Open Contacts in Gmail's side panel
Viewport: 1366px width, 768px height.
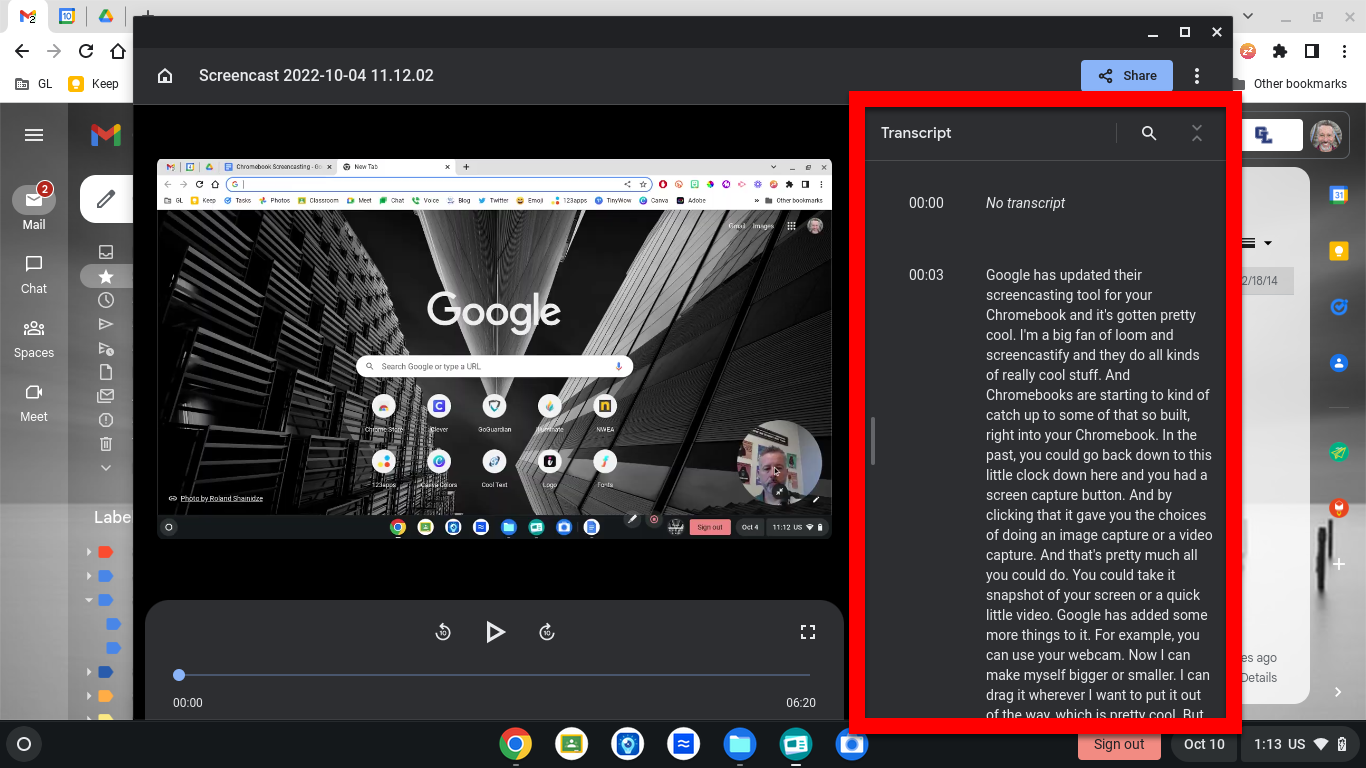tap(1339, 363)
